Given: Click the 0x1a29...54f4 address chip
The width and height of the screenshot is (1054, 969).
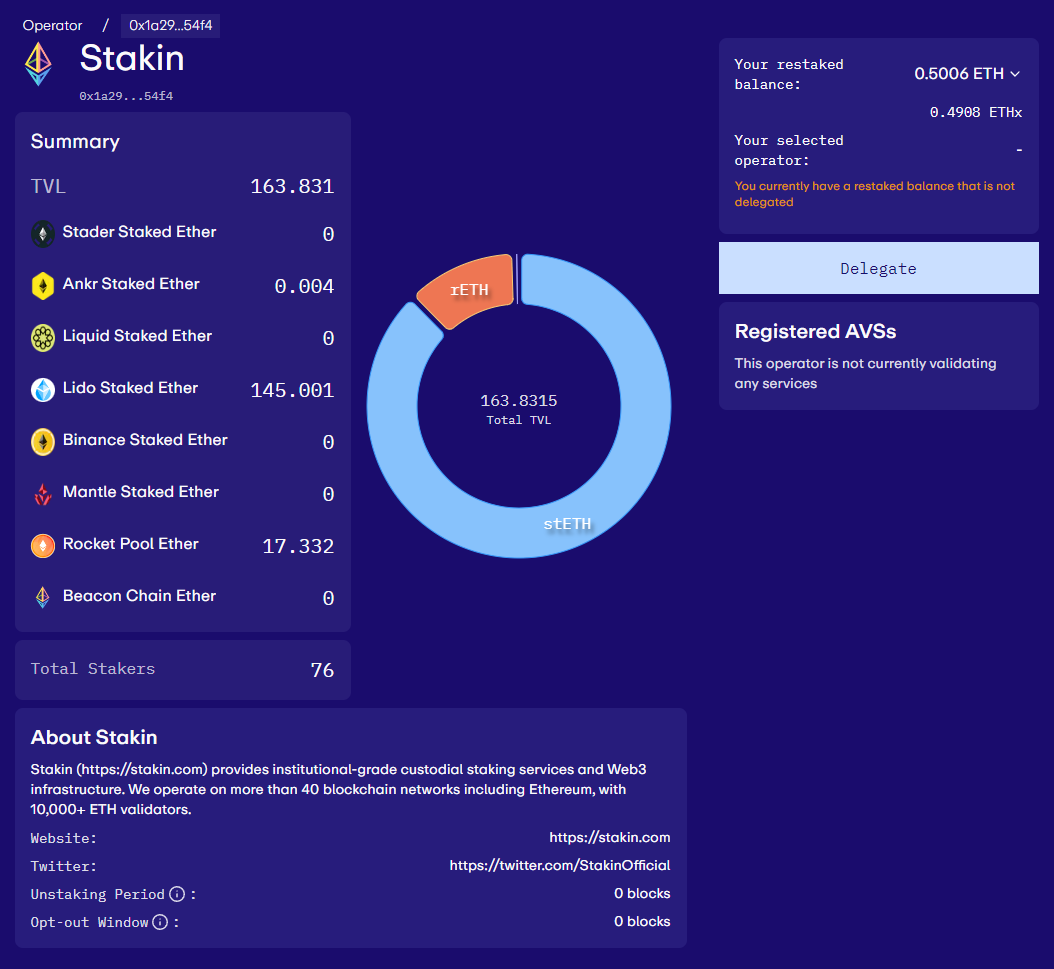Looking at the screenshot, I should pyautogui.click(x=170, y=25).
